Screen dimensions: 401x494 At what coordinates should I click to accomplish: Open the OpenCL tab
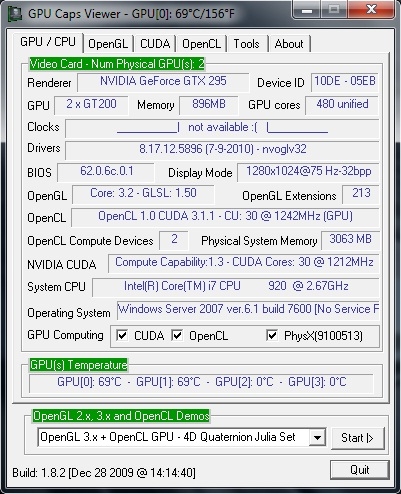(201, 44)
